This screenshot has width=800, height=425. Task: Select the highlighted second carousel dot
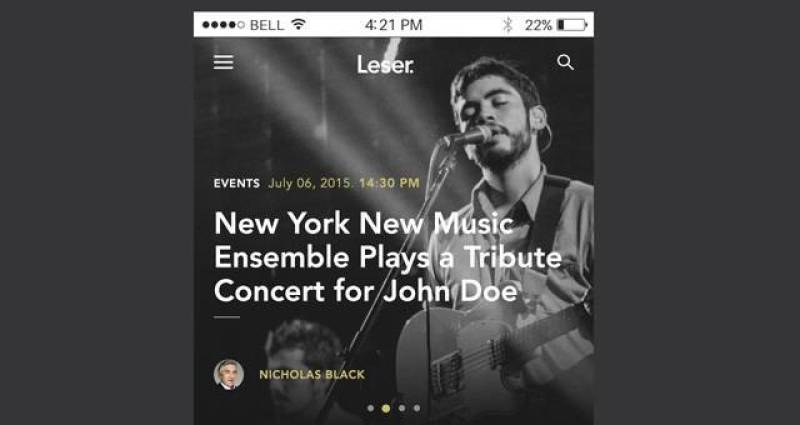(x=386, y=408)
